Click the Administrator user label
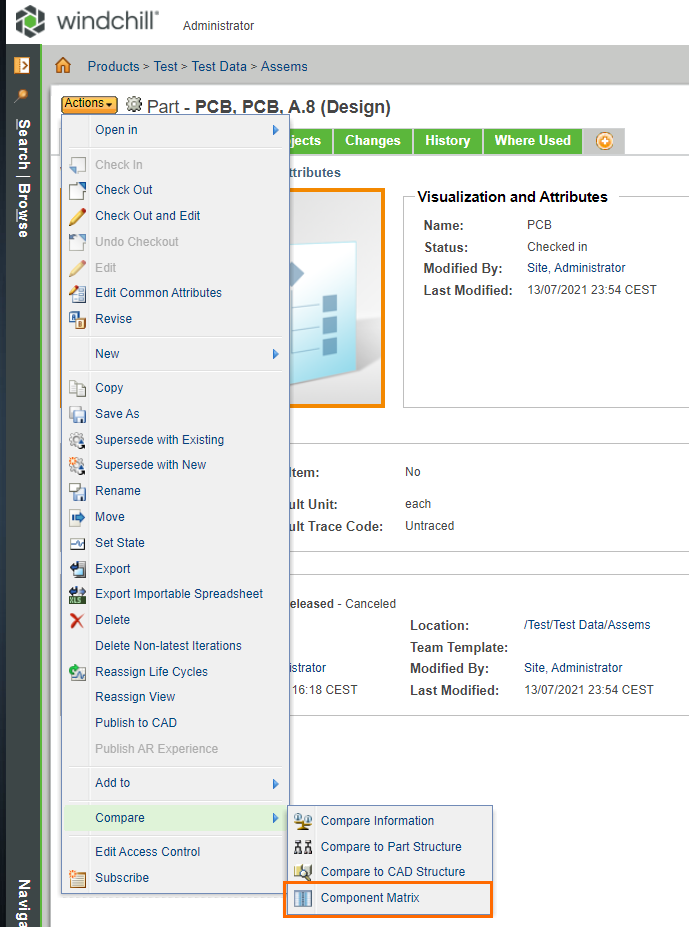This screenshot has height=927, width=689. pos(218,26)
